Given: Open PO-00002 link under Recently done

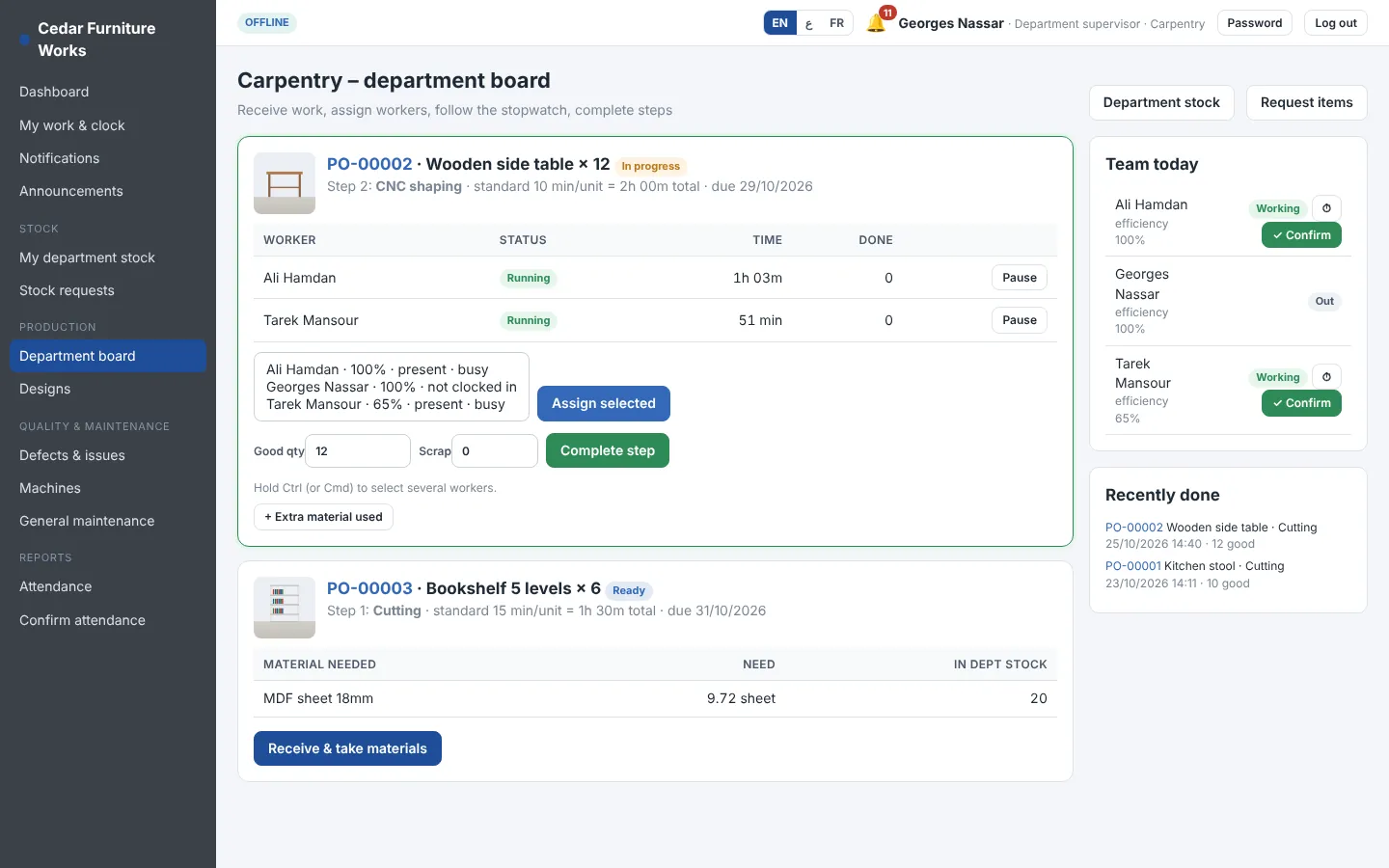Looking at the screenshot, I should (x=1134, y=528).
